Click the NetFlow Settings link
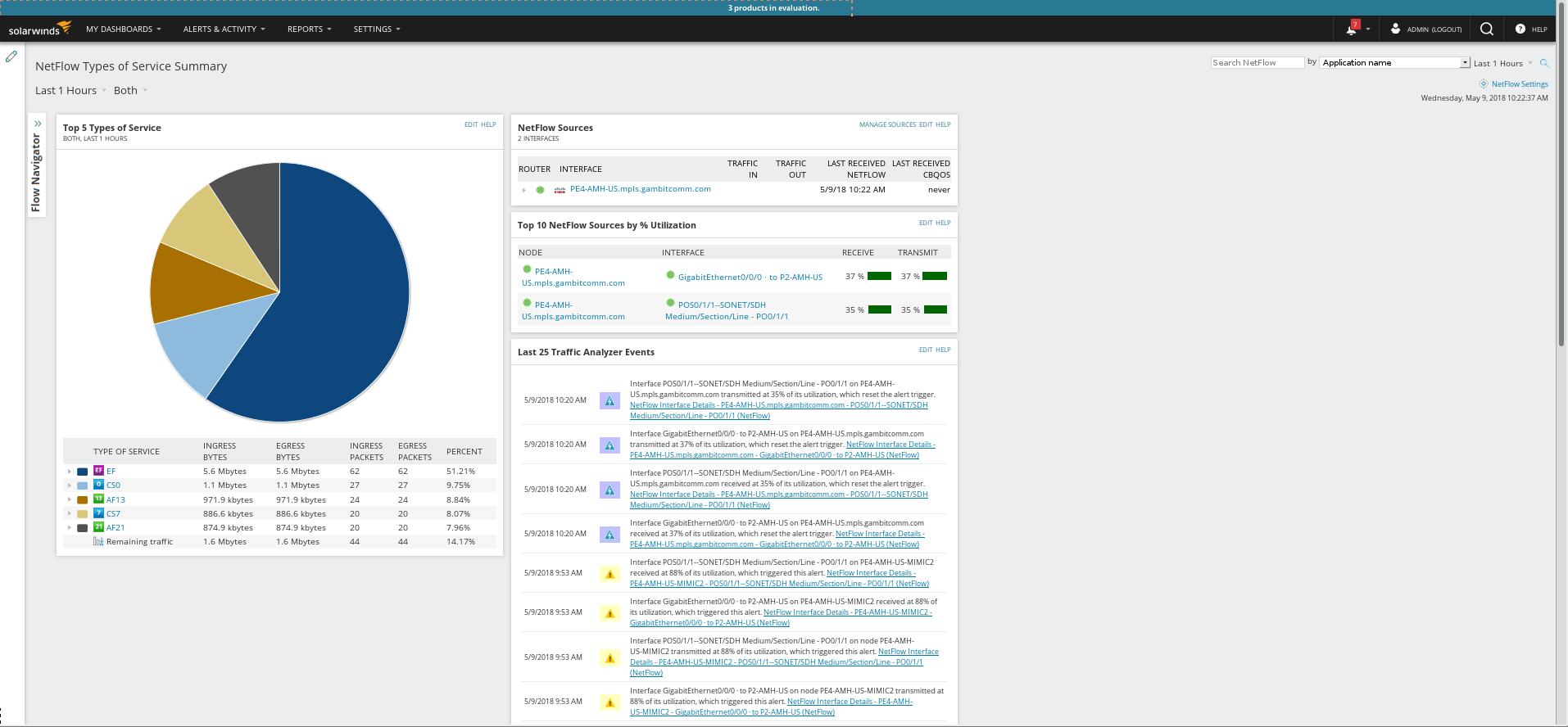This screenshot has height=727, width=1568. (1520, 84)
